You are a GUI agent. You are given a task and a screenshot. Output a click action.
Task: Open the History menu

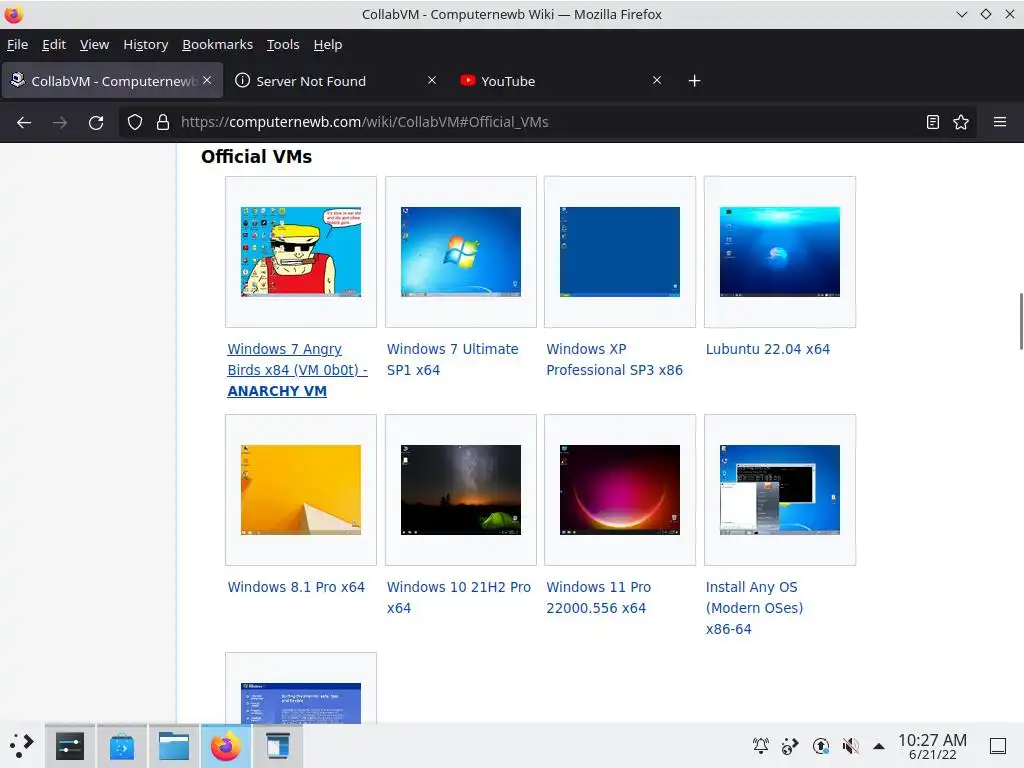coord(146,44)
